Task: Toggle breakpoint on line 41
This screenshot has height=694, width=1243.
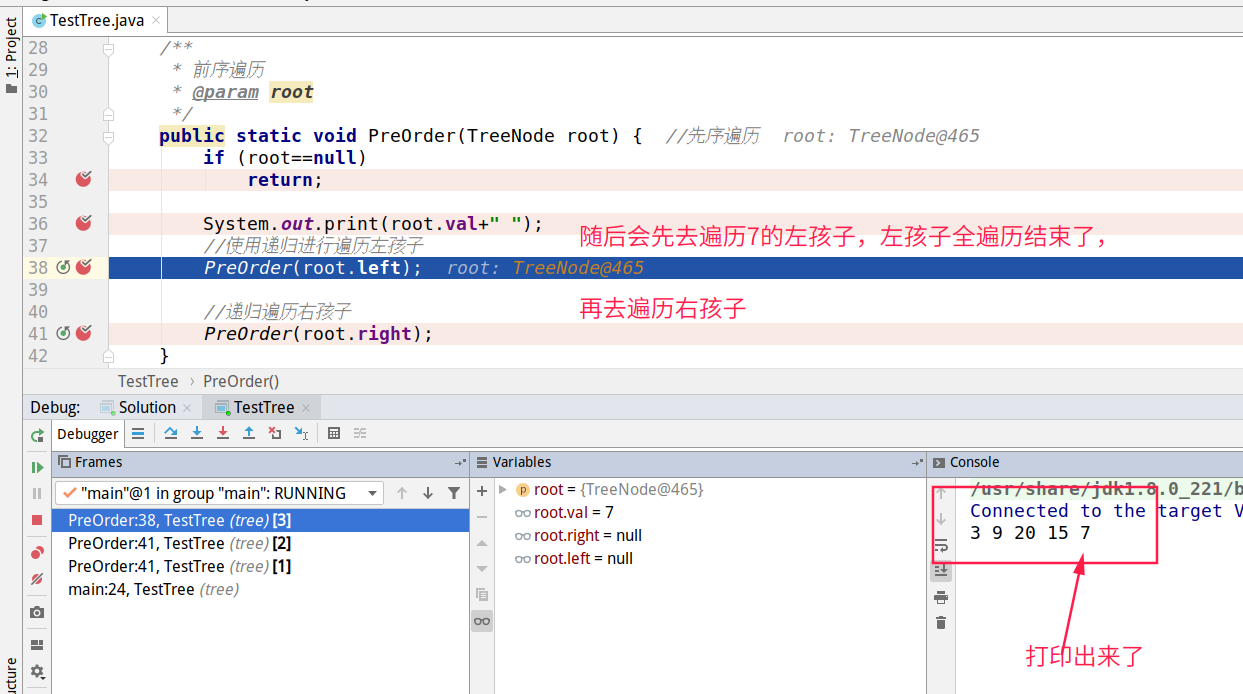Action: pyautogui.click(x=84, y=333)
